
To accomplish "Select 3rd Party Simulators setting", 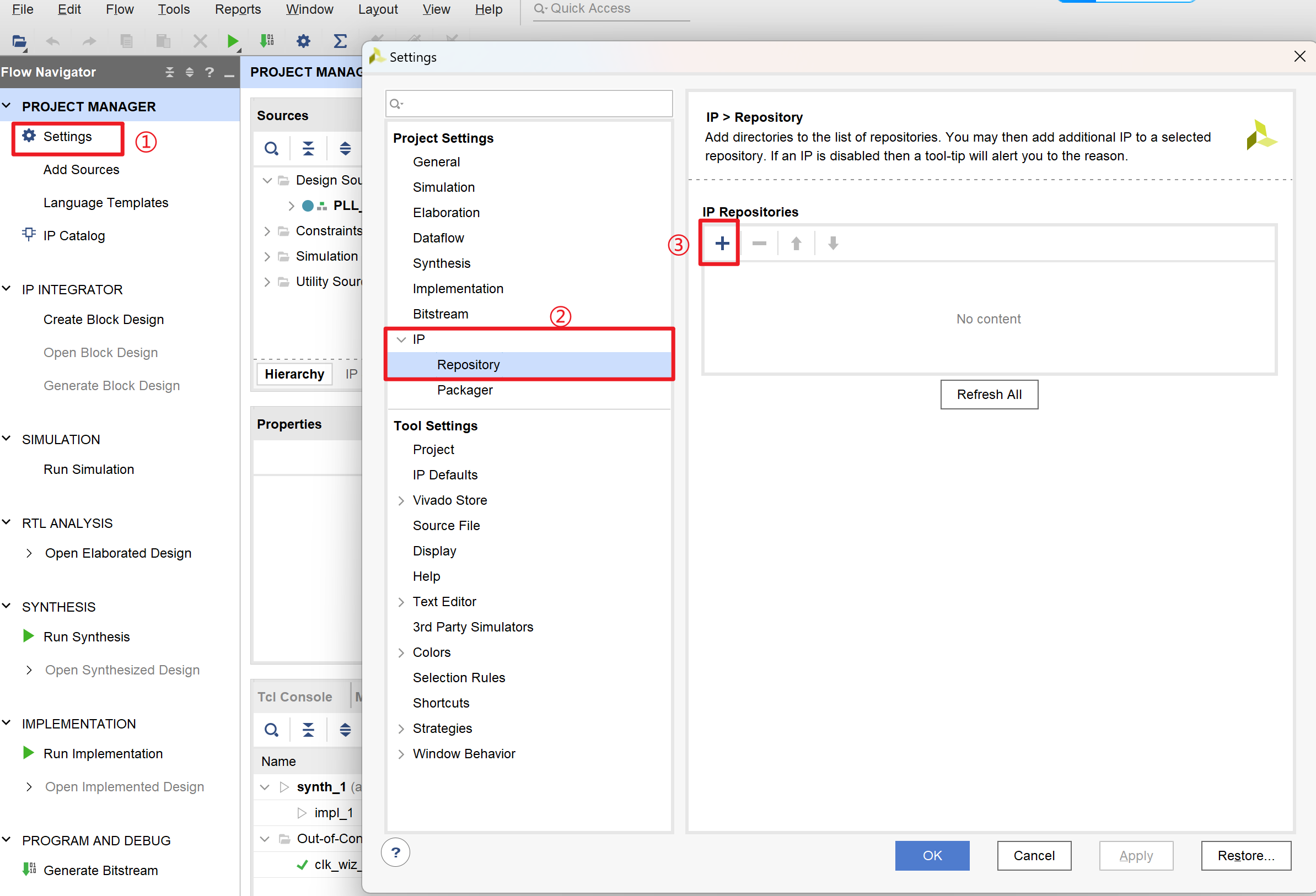I will (x=473, y=627).
